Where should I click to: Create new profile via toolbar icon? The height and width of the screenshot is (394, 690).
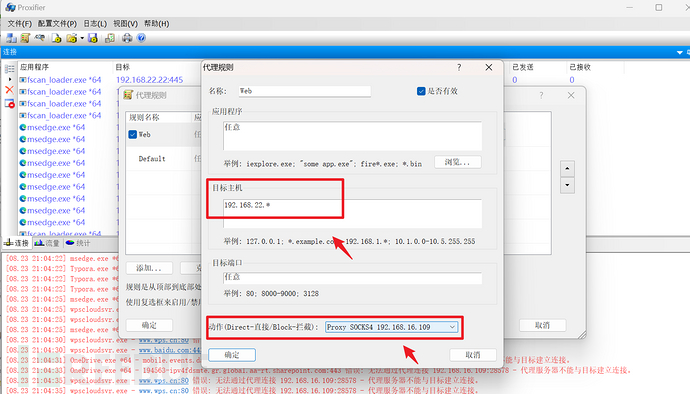click(56, 38)
